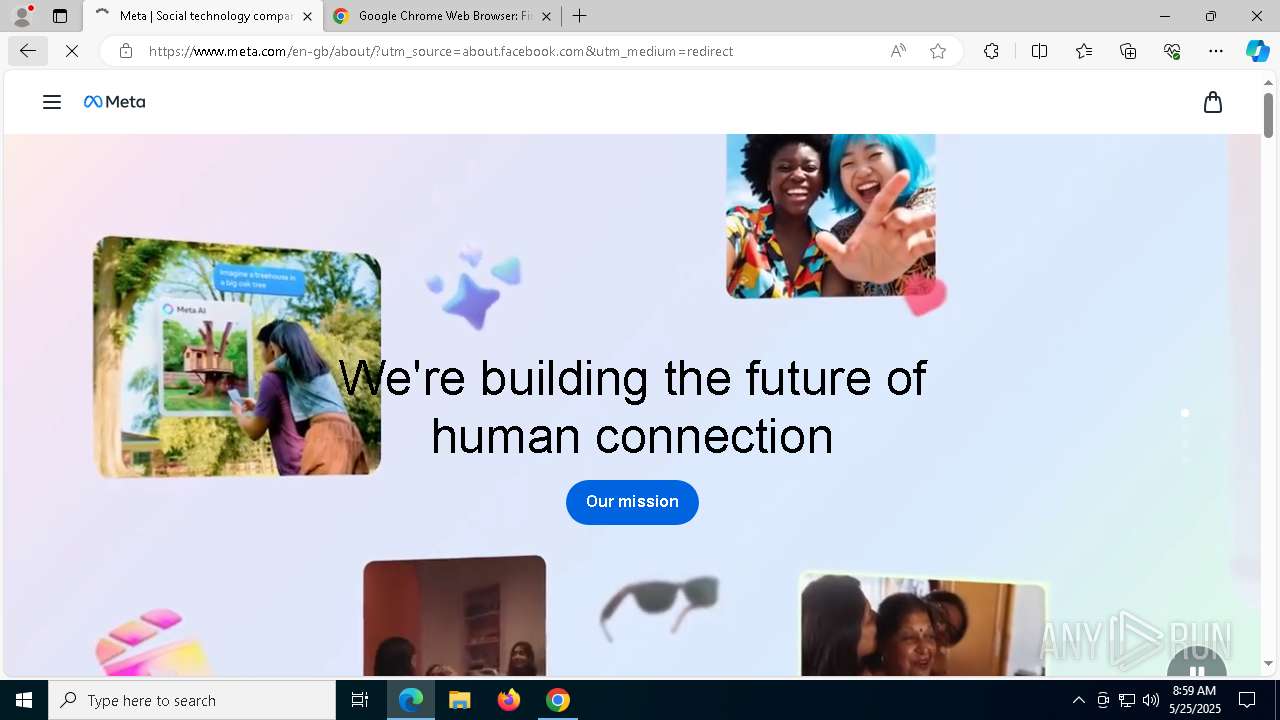Image resolution: width=1280 pixels, height=720 pixels.
Task: Open the Meta hamburger menu
Action: 52,102
